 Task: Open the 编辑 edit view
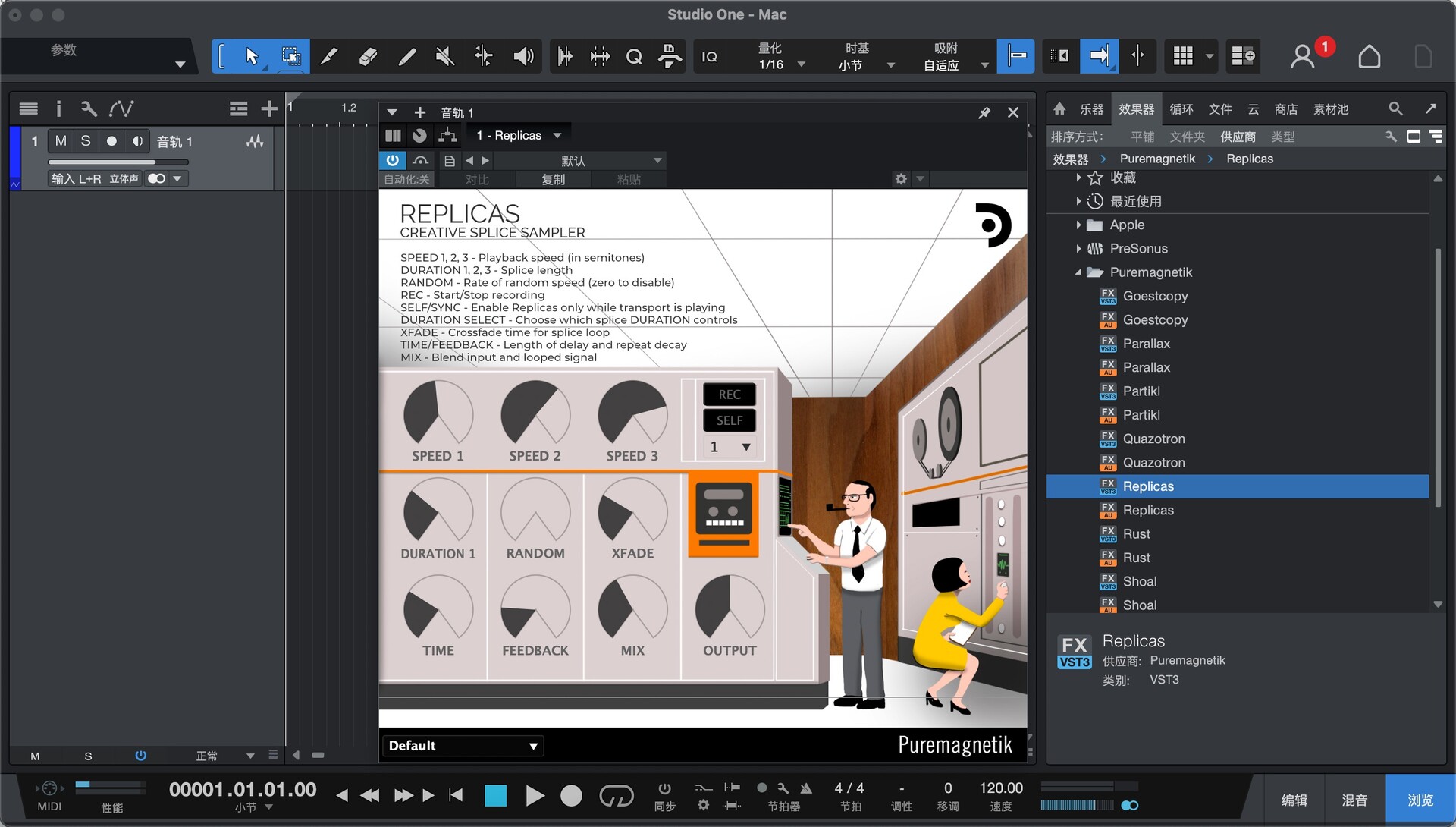click(1294, 800)
